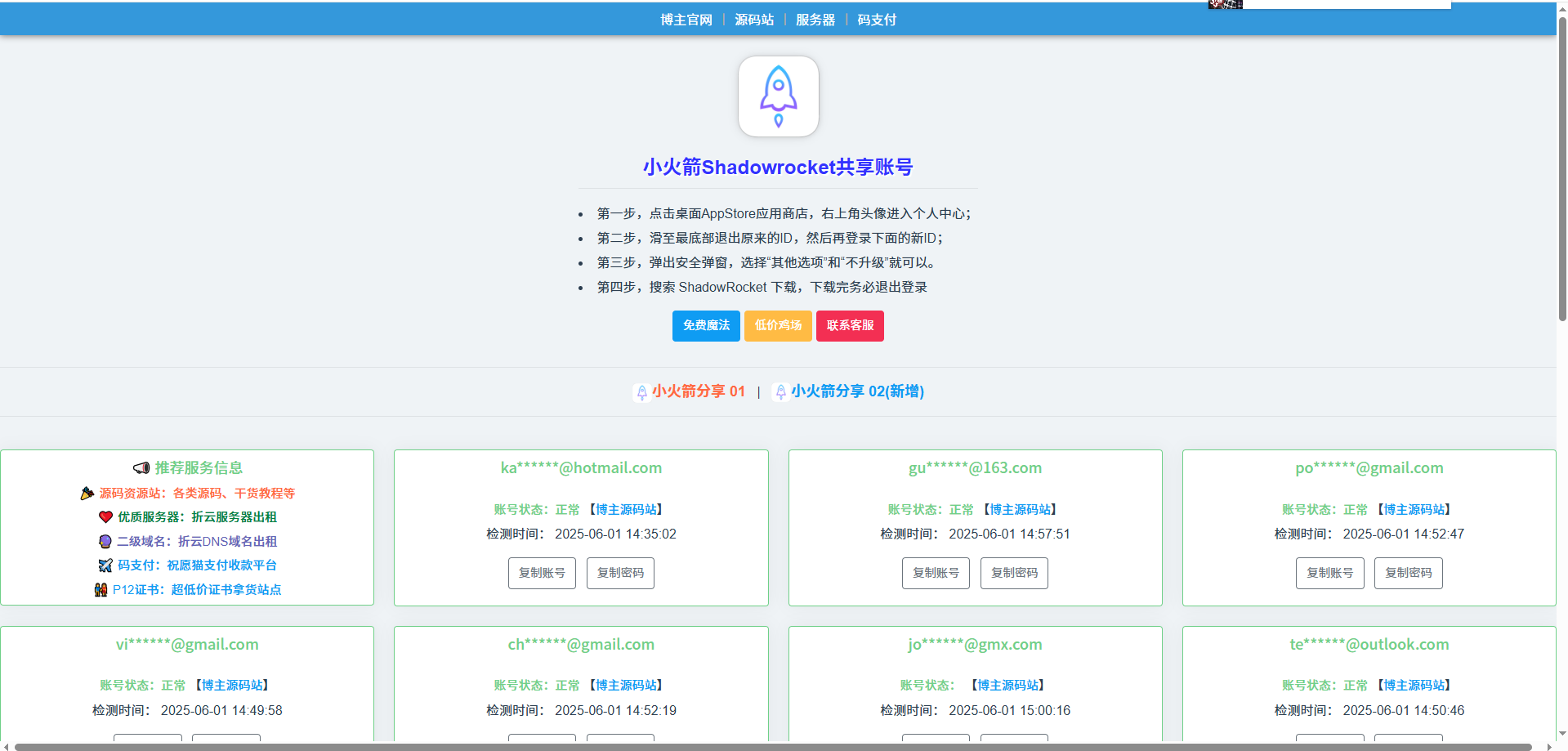Viewport: 1568px width, 751px height.
Task: Click the red 联系客服 button
Action: pos(850,326)
